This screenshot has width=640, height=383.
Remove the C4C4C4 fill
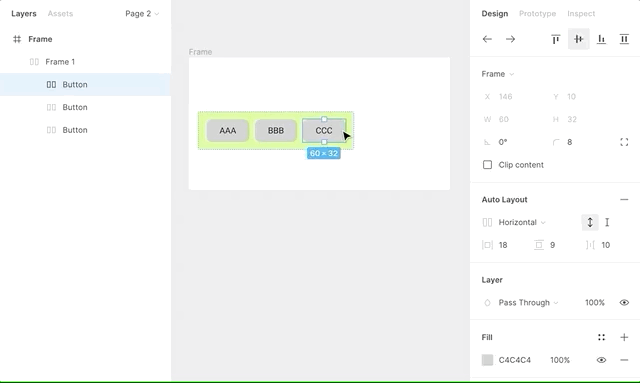624,360
